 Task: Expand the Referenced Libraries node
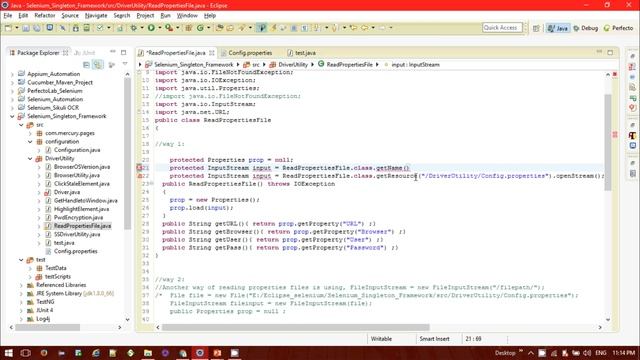coord(21,285)
